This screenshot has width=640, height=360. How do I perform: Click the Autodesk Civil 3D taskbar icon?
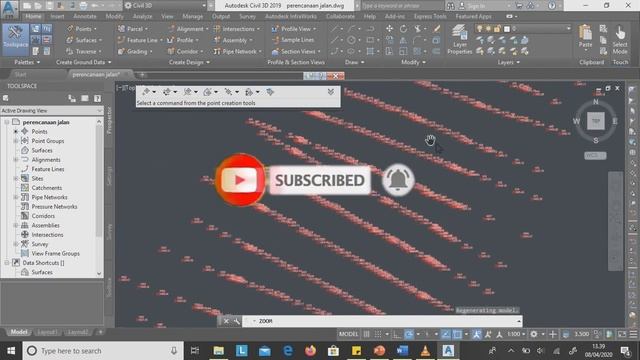448,351
